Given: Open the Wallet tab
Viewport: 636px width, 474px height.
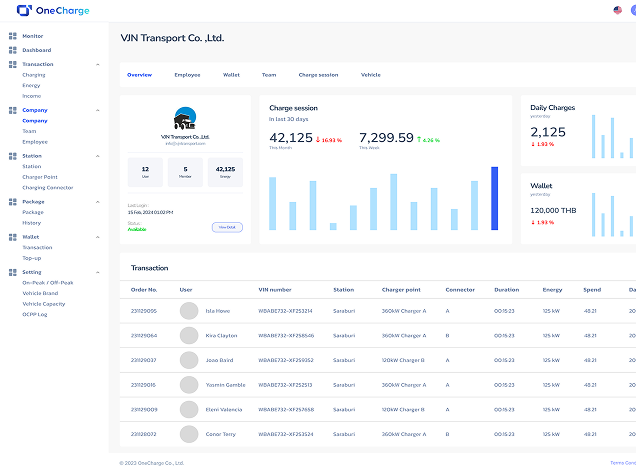Looking at the screenshot, I should click(x=231, y=75).
